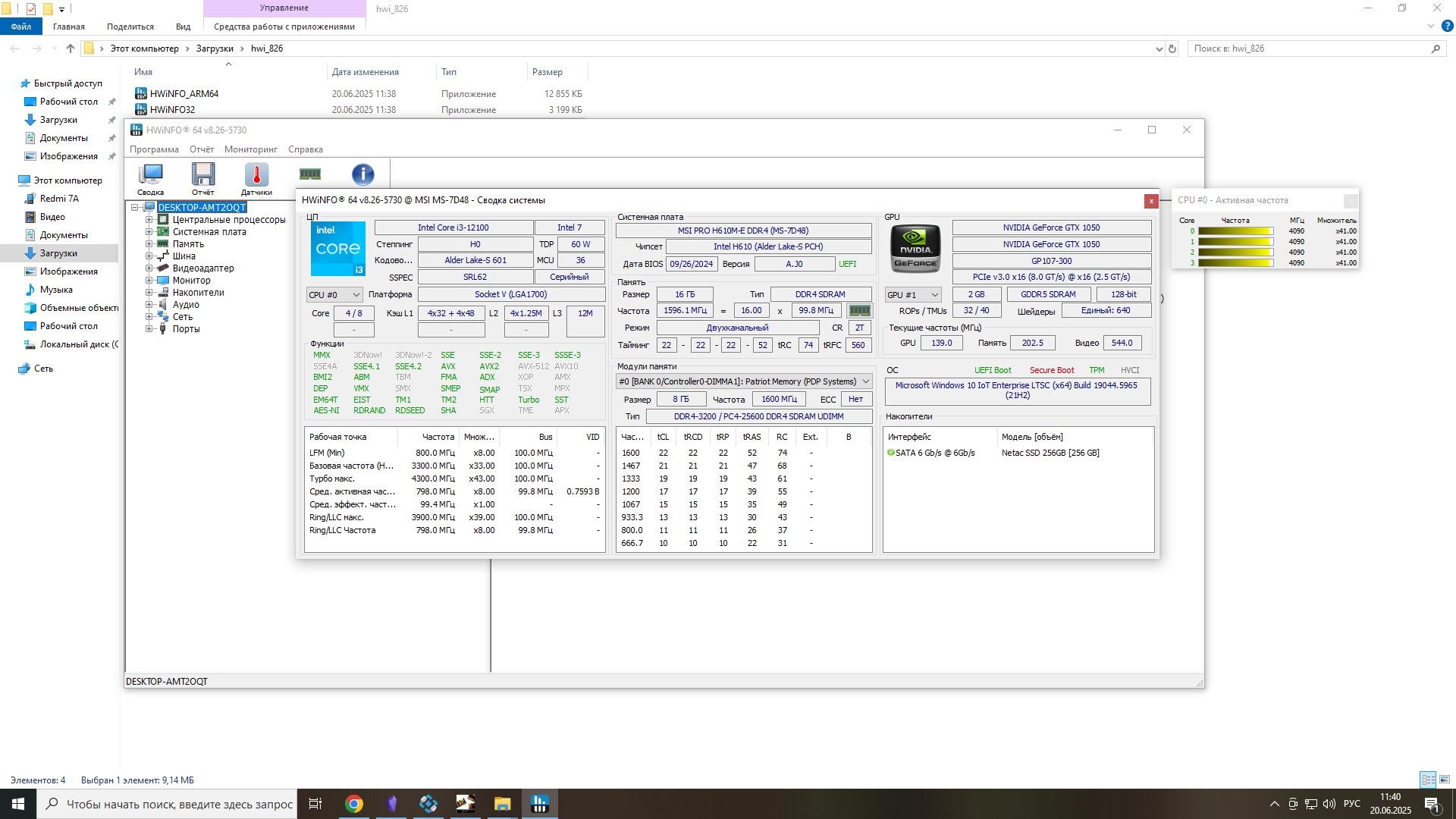Open the Справка menu

[x=305, y=149]
